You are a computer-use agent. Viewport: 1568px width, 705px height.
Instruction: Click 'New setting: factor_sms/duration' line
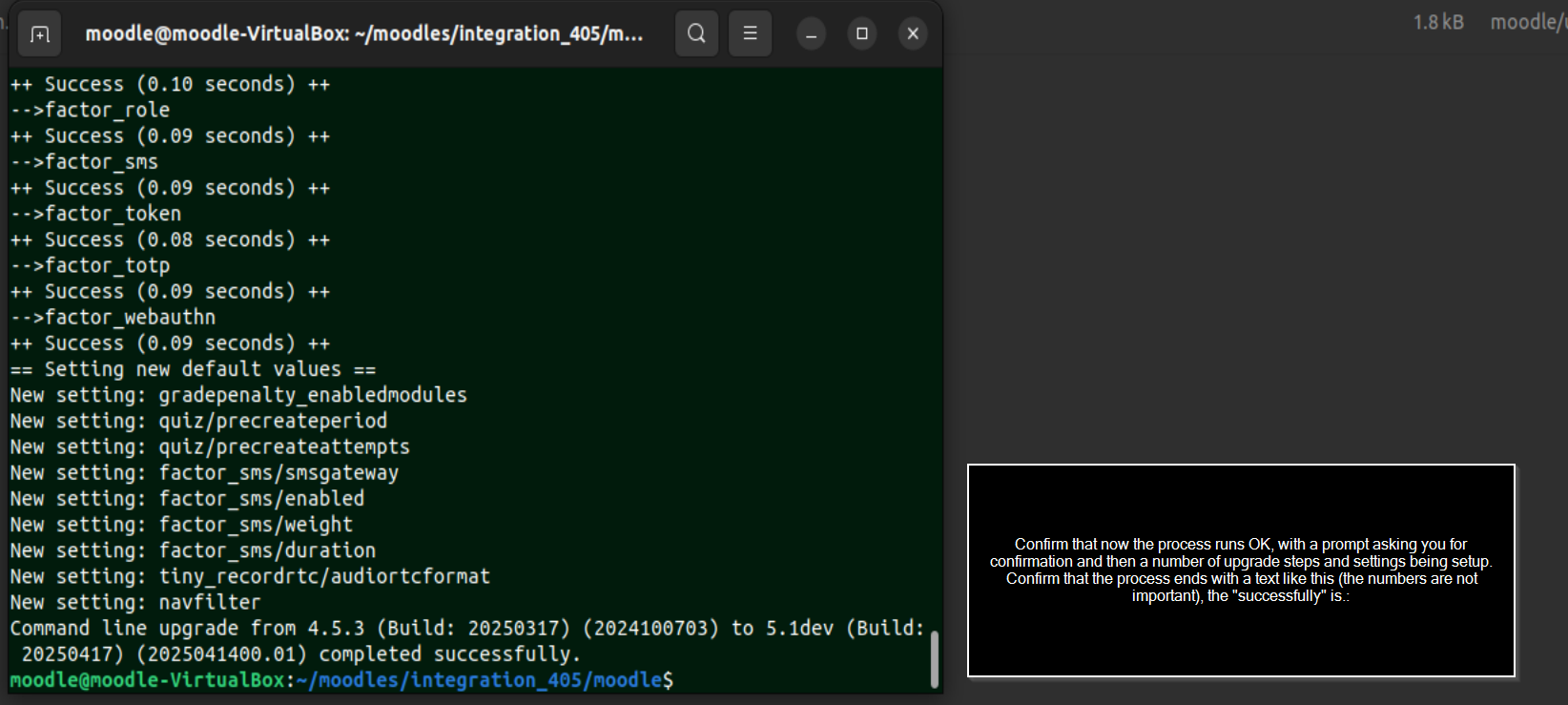[x=193, y=550]
